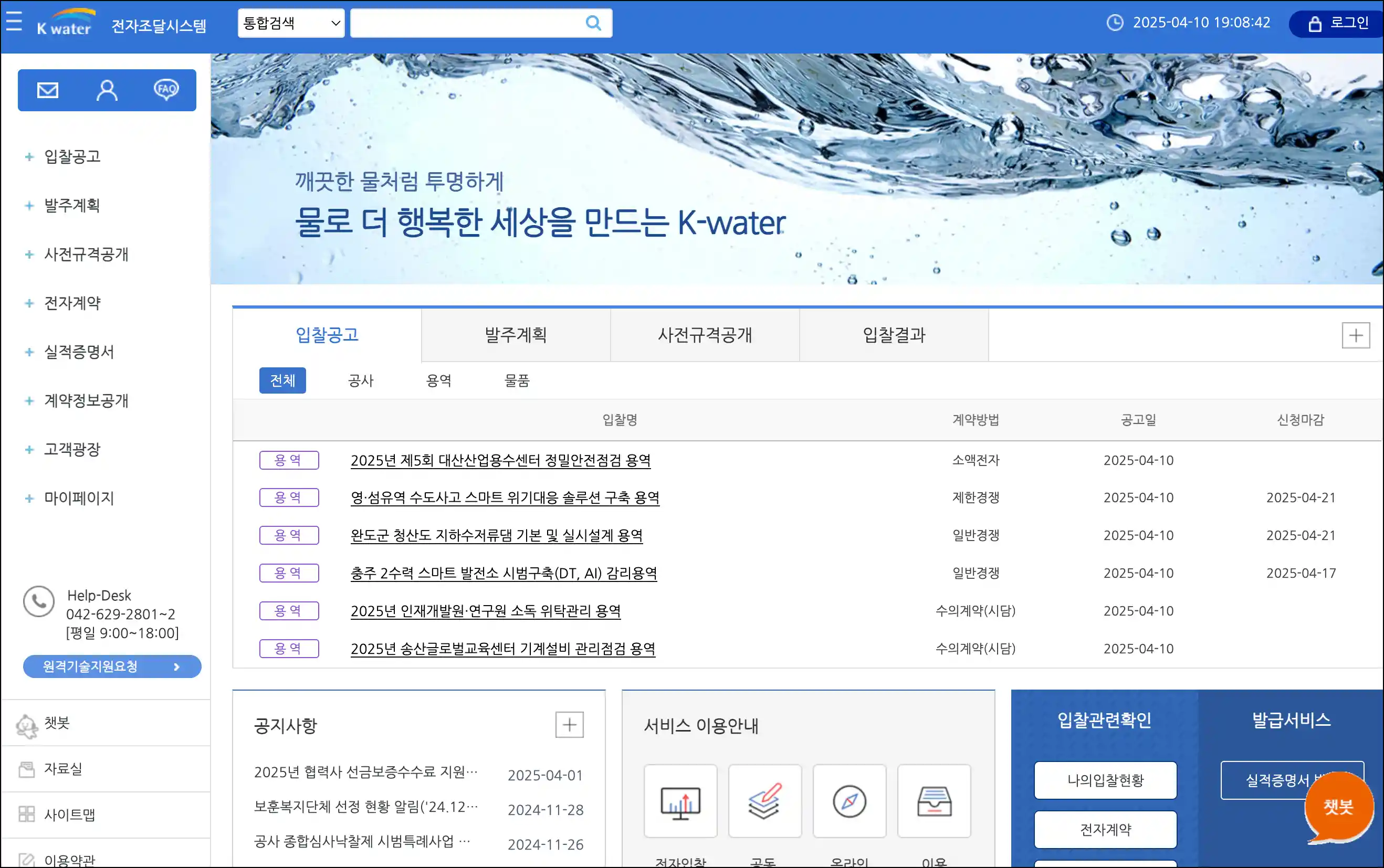
Task: Click 제한경쟁 contract method cell
Action: click(976, 497)
